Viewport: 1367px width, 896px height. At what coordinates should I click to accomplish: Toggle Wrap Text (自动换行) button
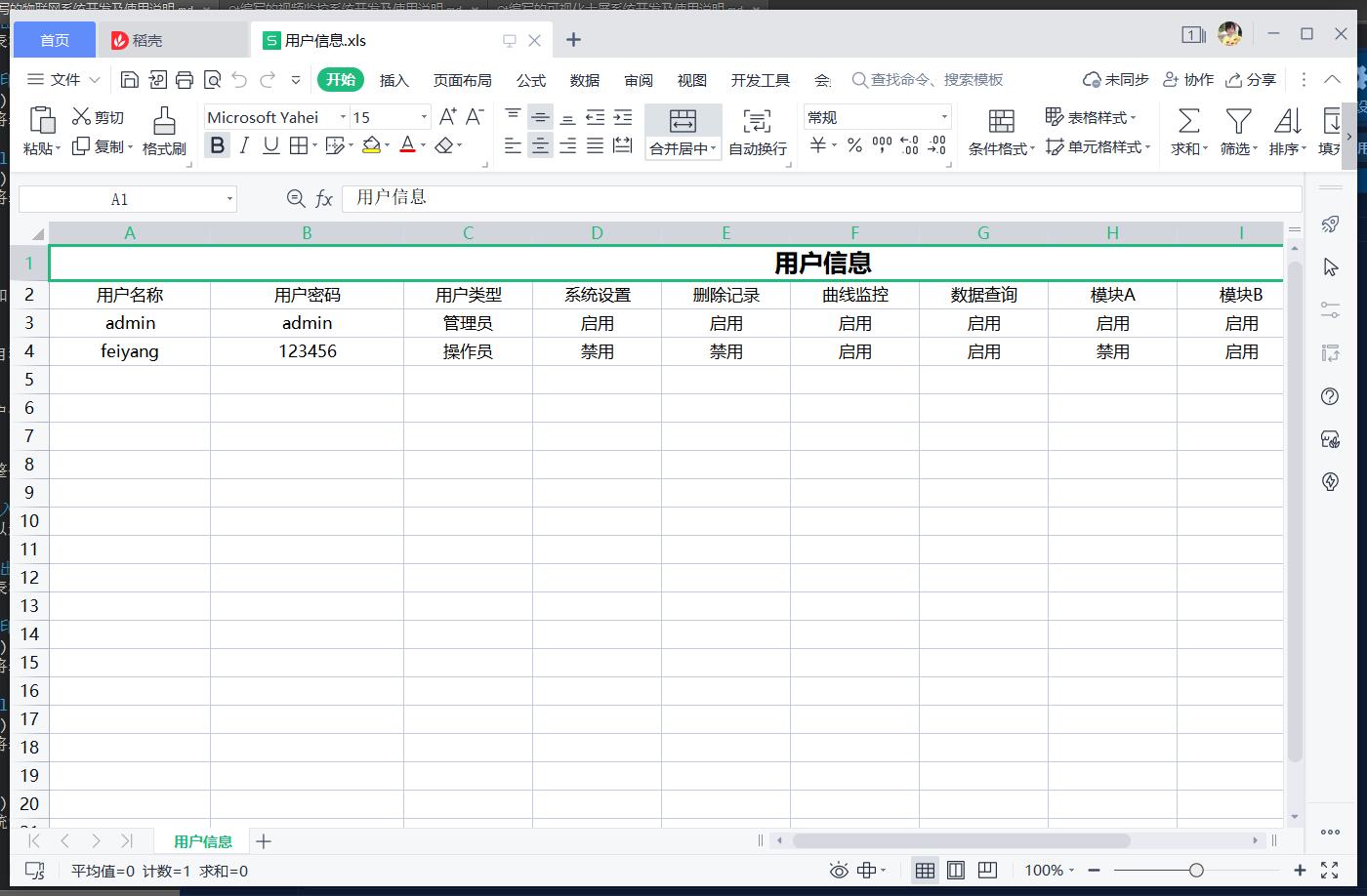coord(757,121)
